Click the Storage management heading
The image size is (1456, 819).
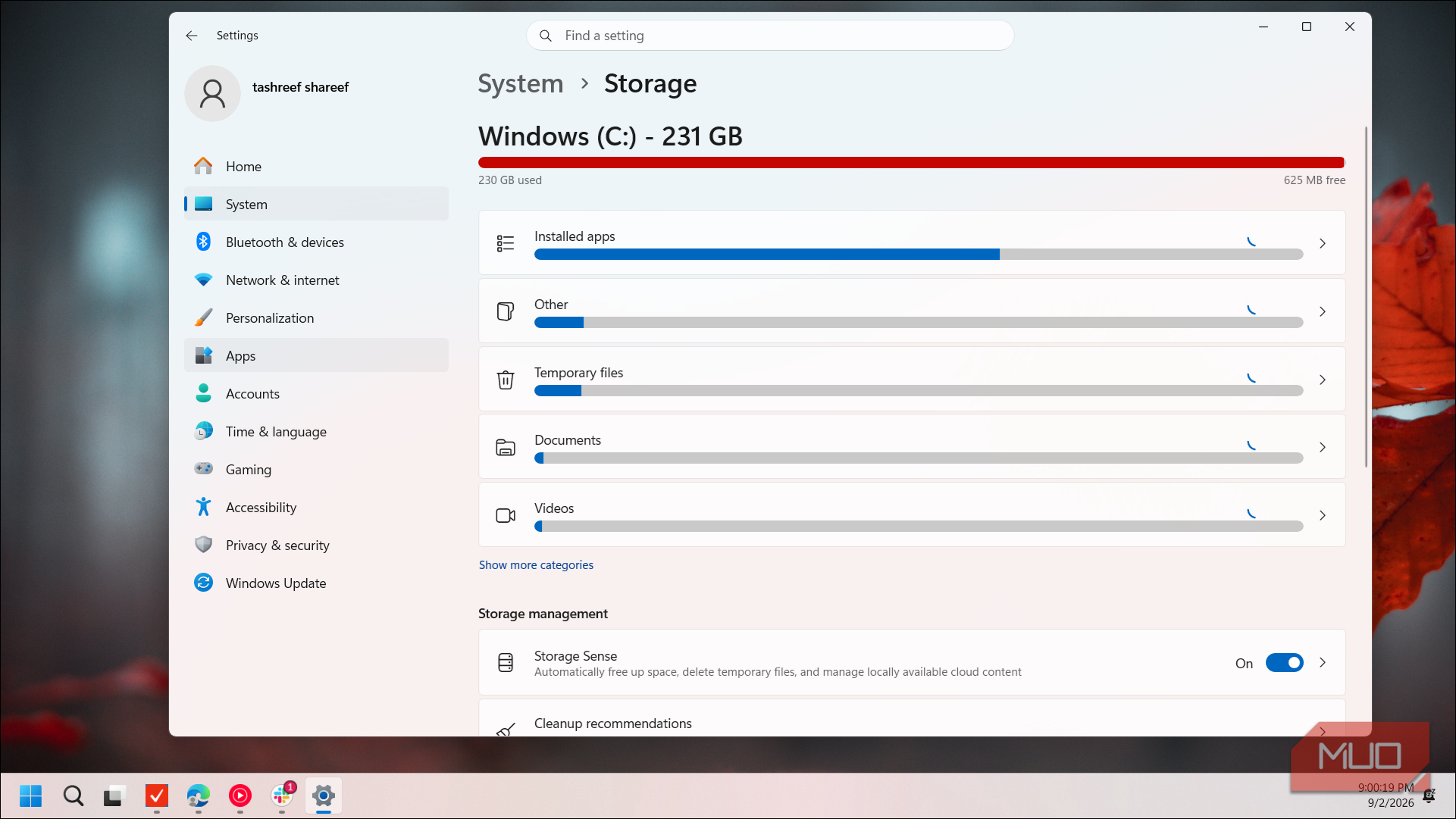(543, 614)
